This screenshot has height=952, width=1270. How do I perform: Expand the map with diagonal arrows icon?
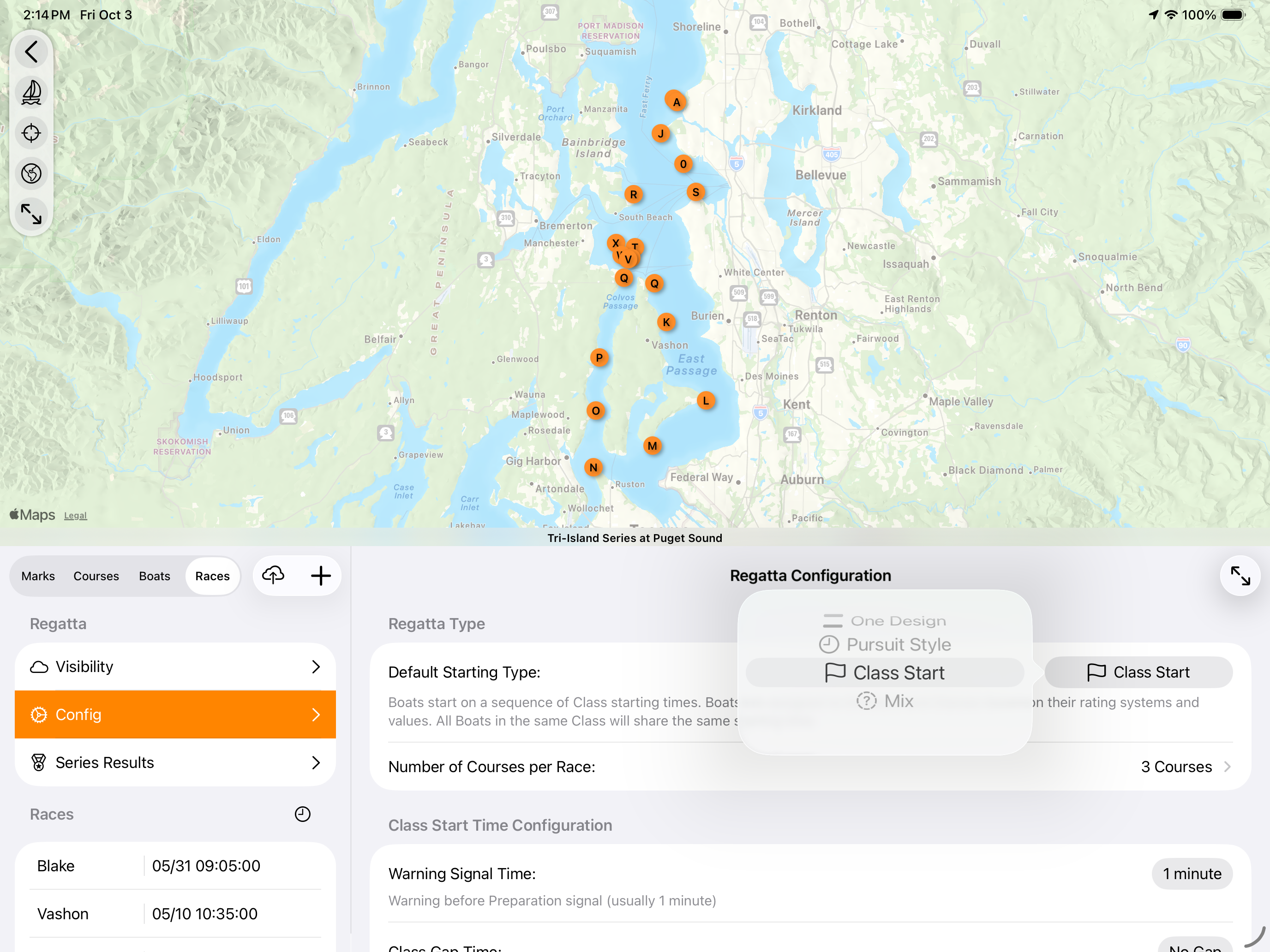pyautogui.click(x=31, y=214)
